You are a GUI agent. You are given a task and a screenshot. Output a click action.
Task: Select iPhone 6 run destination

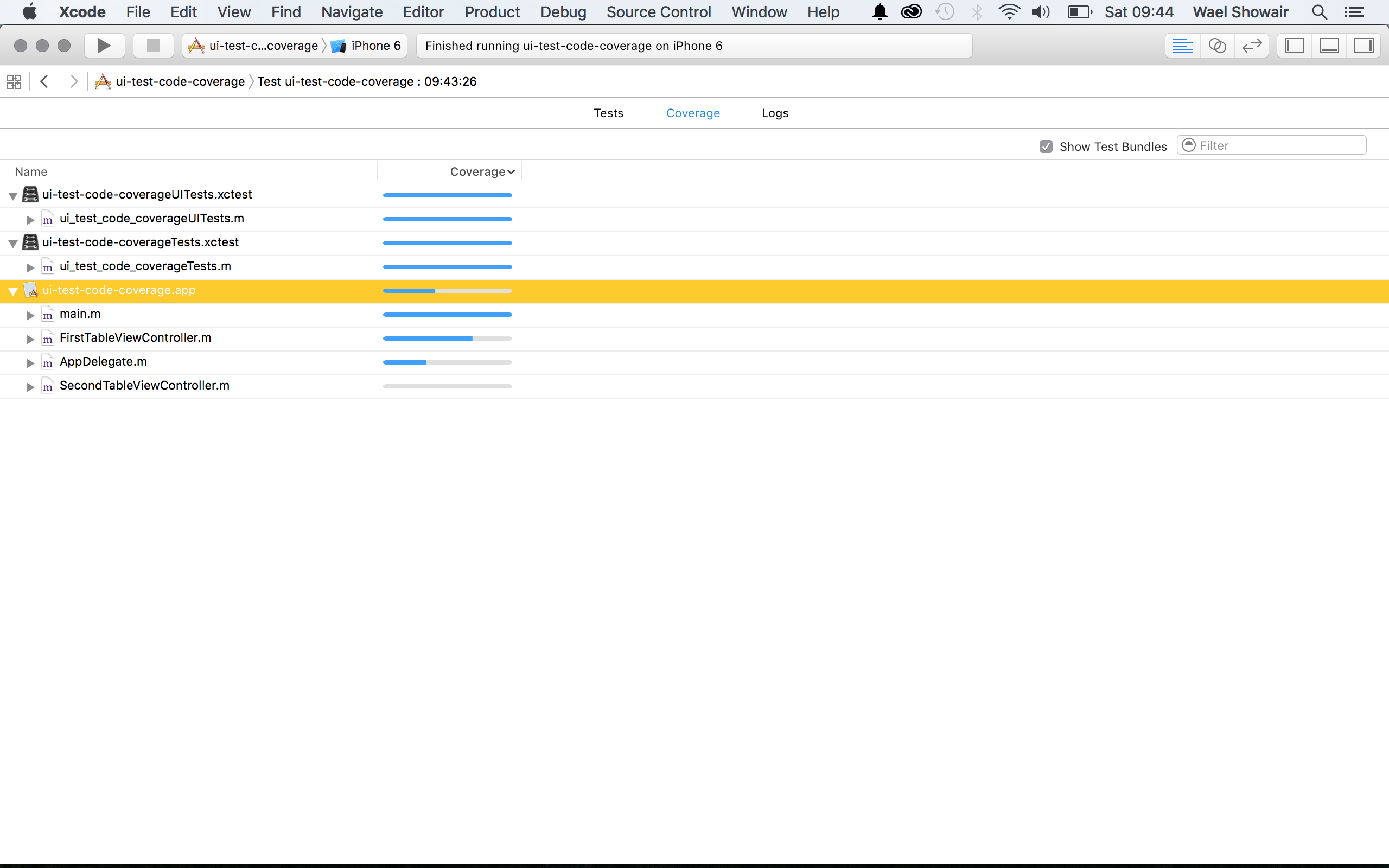coord(367,46)
